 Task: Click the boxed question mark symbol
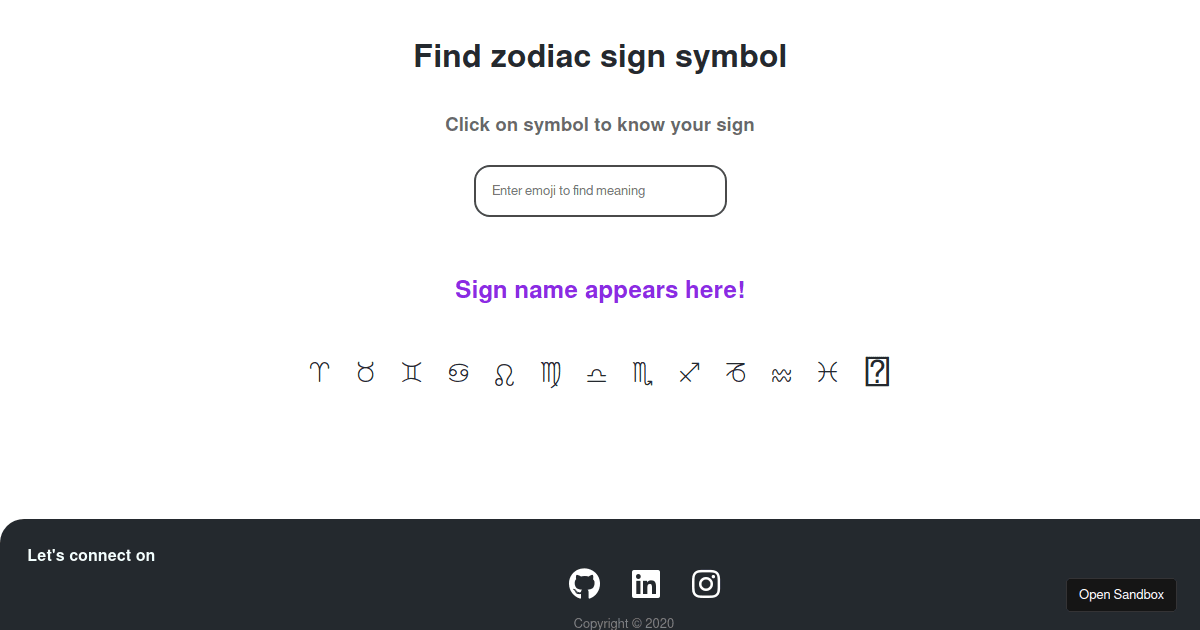877,371
